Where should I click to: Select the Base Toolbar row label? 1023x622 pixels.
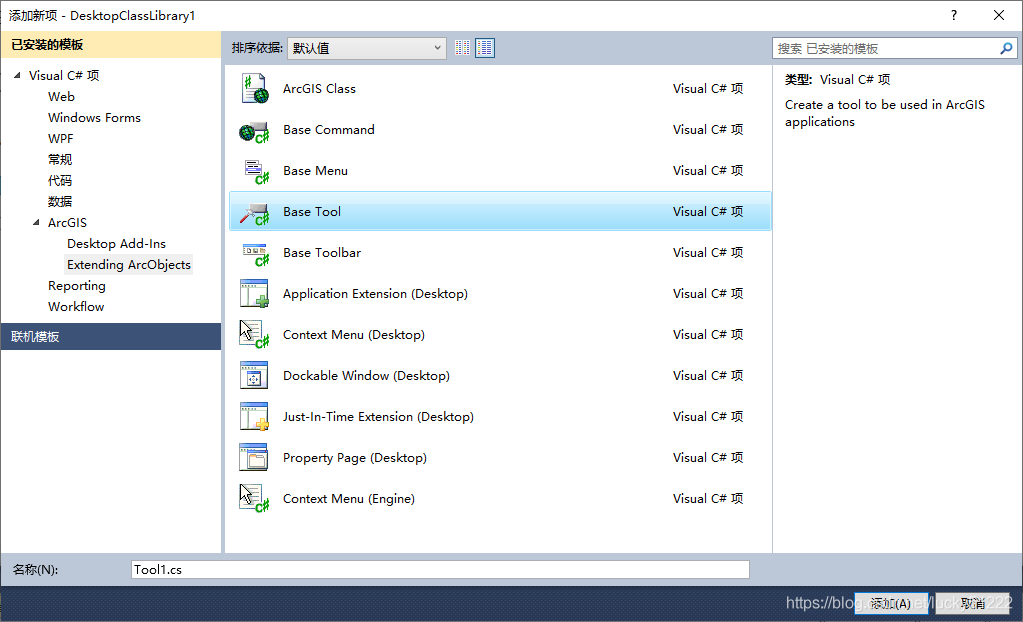[x=322, y=253]
